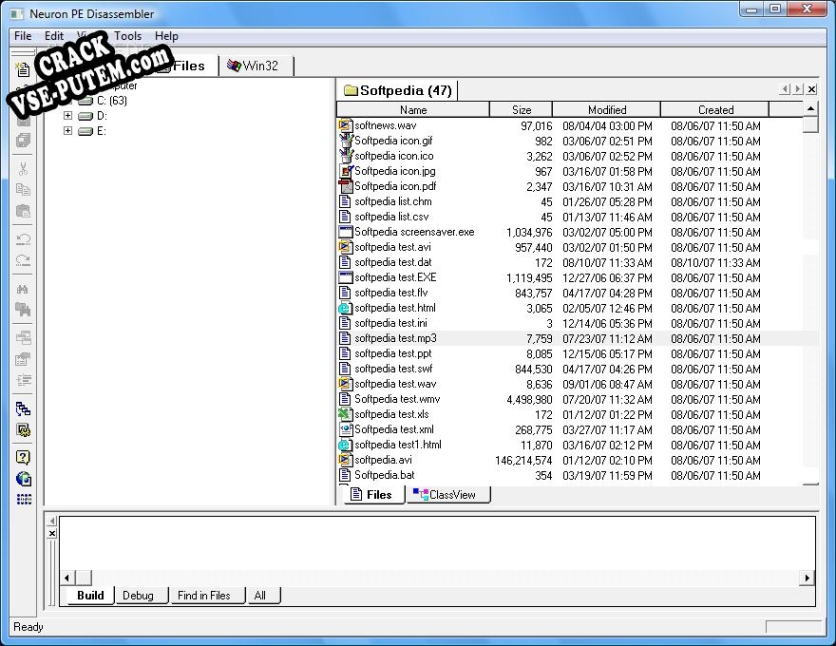This screenshot has height=646, width=836.
Task: Open the Help menu
Action: (166, 36)
